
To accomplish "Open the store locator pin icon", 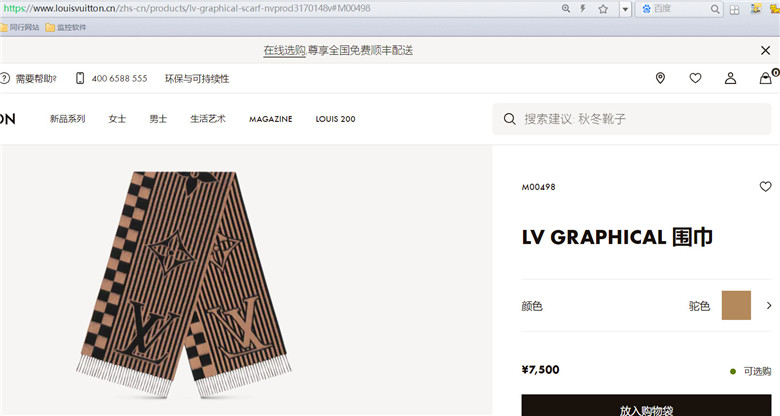I will click(660, 78).
